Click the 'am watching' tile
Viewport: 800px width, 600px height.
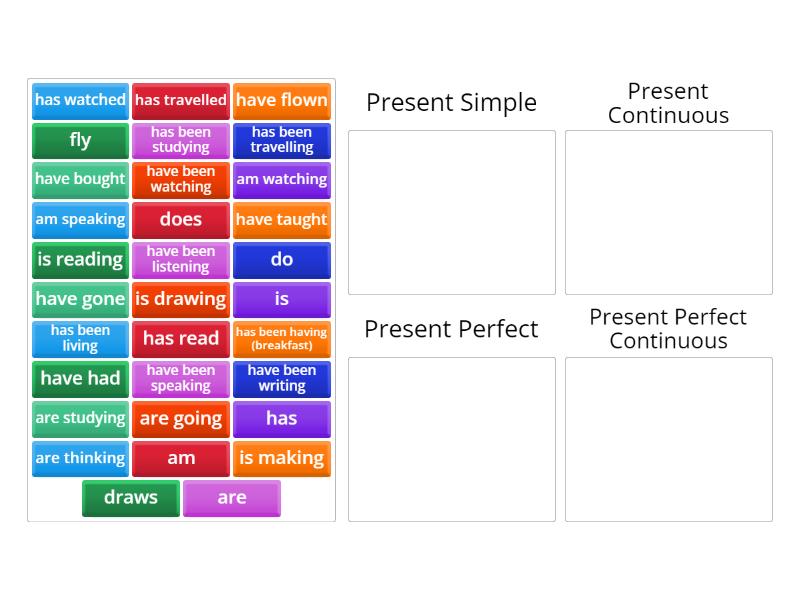281,179
